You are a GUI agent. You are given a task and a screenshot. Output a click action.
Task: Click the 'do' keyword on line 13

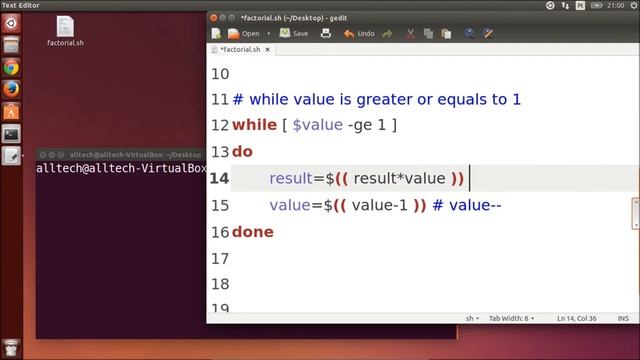tap(242, 152)
